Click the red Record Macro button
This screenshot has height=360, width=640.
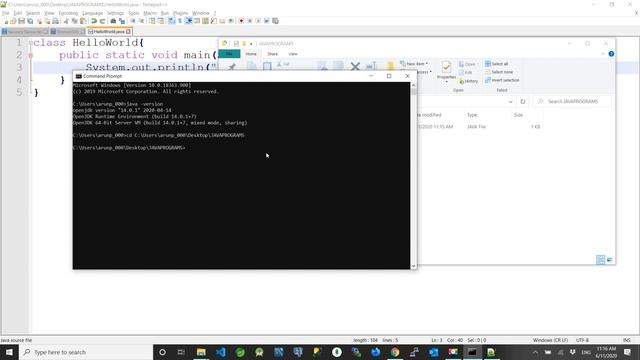click(241, 21)
